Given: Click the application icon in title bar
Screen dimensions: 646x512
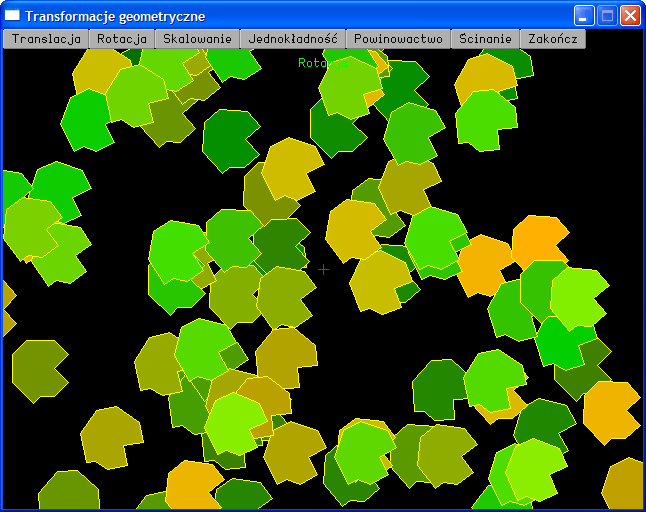Looking at the screenshot, I should coord(13,16).
